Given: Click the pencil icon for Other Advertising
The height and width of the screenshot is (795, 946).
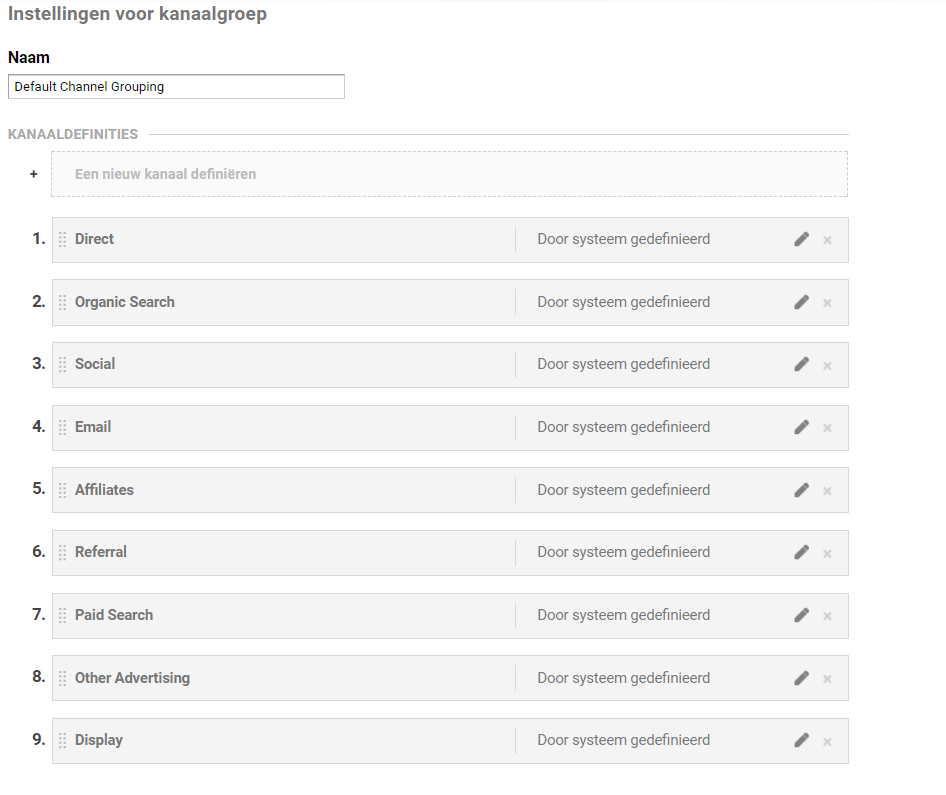Looking at the screenshot, I should click(801, 678).
